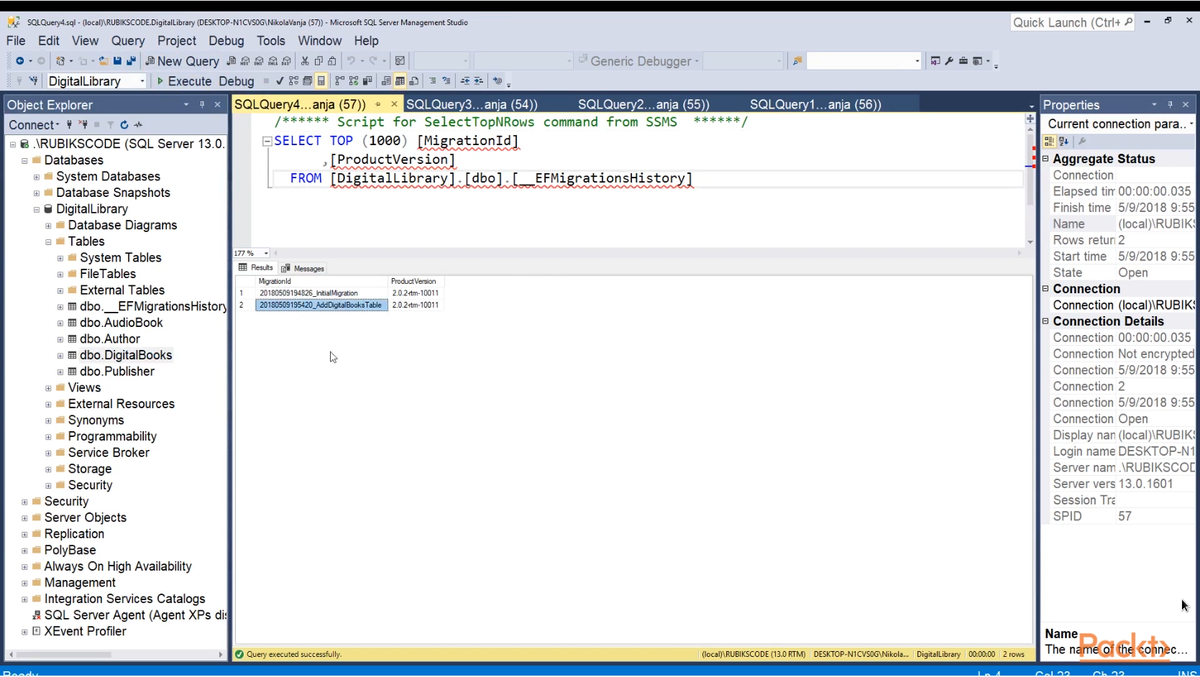Click the Decrease Indent icon
The width and height of the screenshot is (1200, 677).
point(465,81)
